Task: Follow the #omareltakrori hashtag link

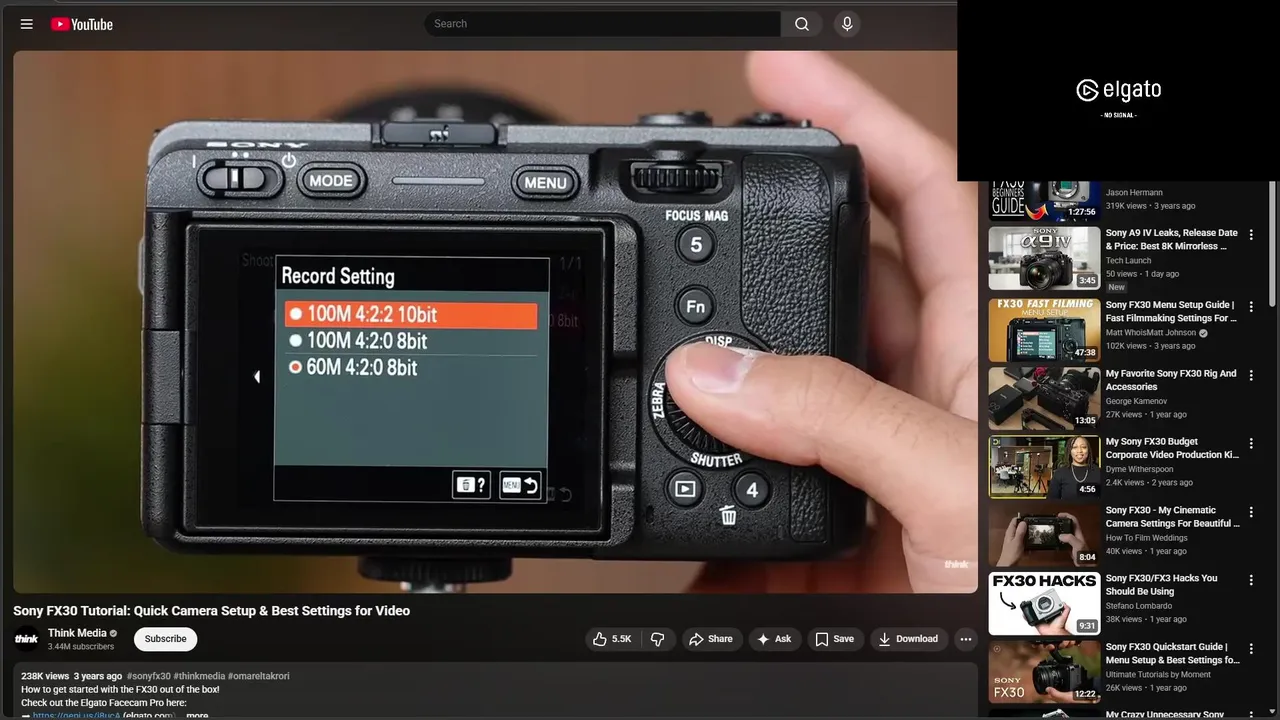Action: pos(259,676)
